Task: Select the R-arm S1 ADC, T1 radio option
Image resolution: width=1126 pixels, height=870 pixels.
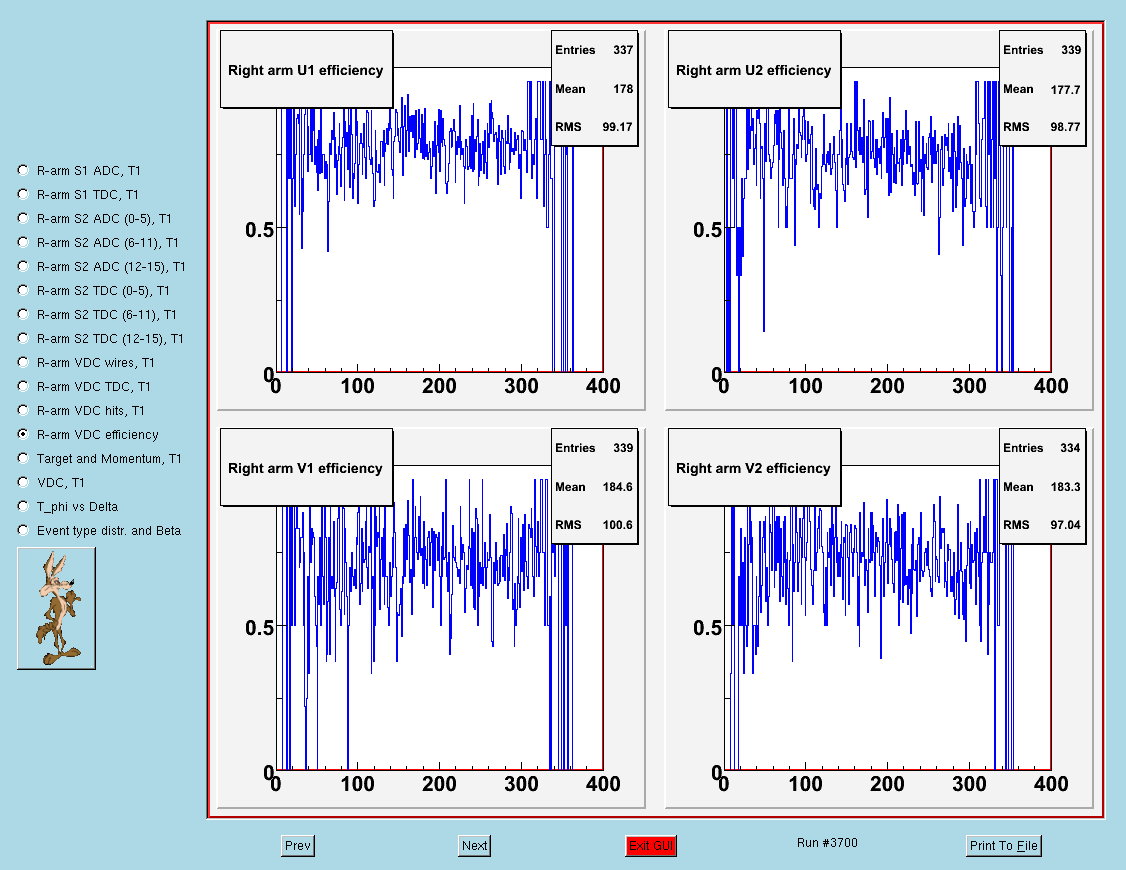Action: click(x=23, y=170)
